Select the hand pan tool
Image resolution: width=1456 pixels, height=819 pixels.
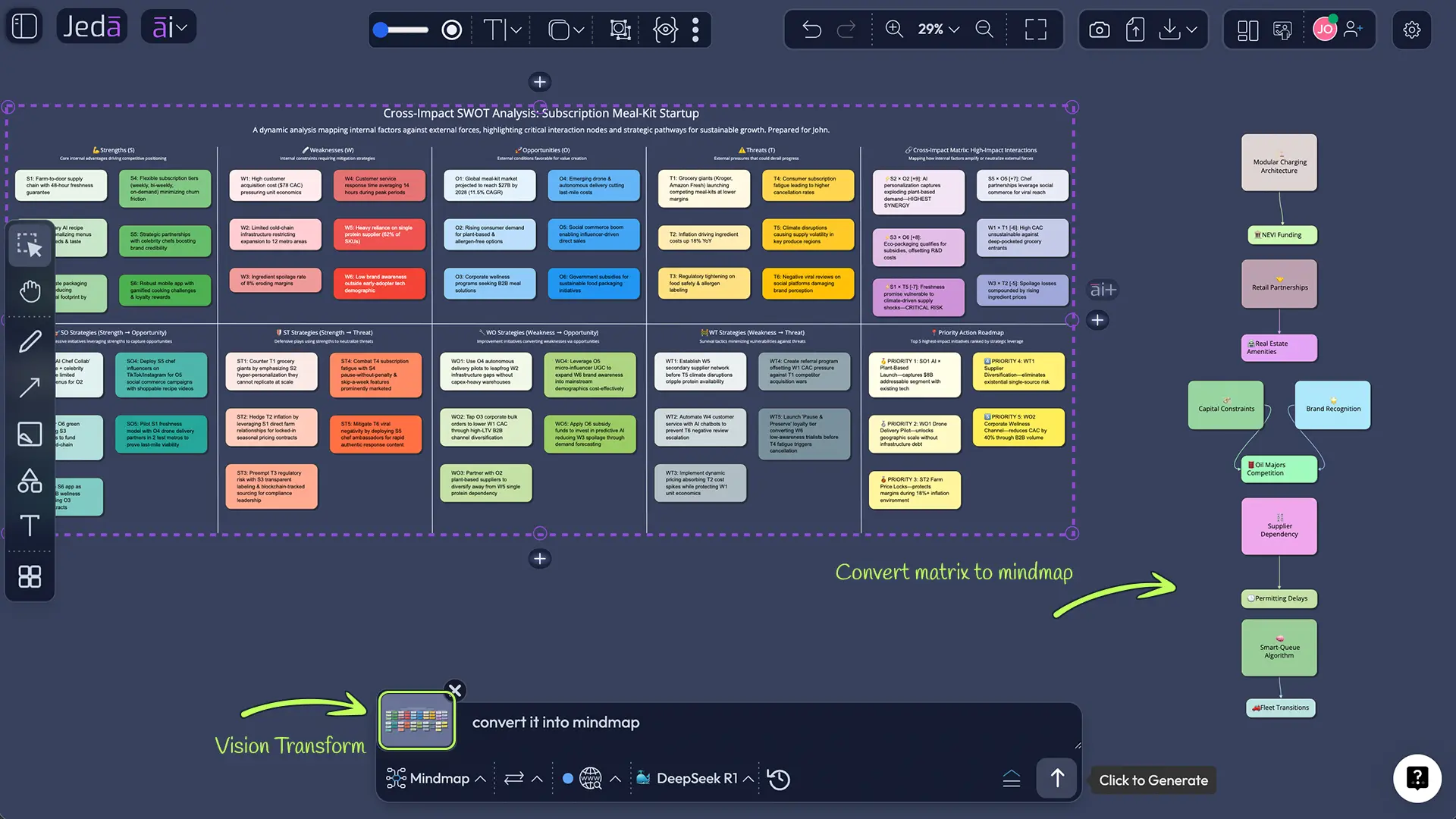tap(30, 291)
